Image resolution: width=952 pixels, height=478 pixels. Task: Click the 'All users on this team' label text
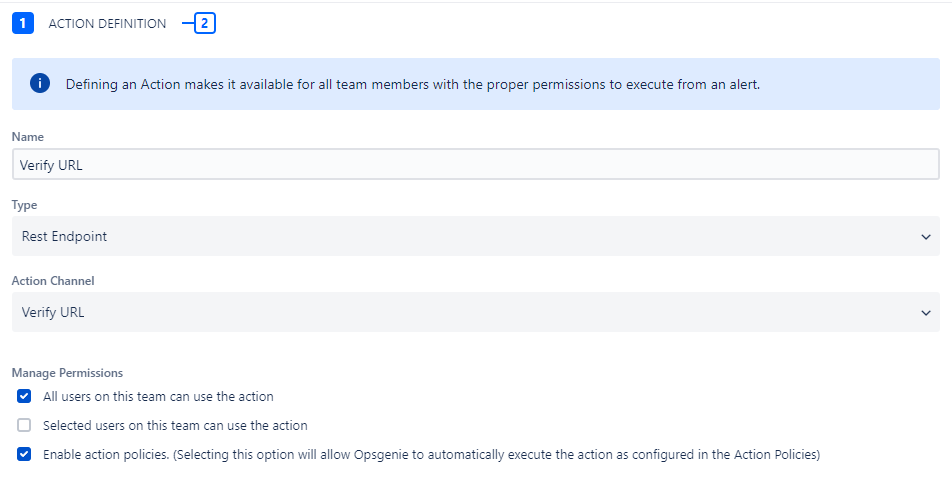(x=158, y=397)
